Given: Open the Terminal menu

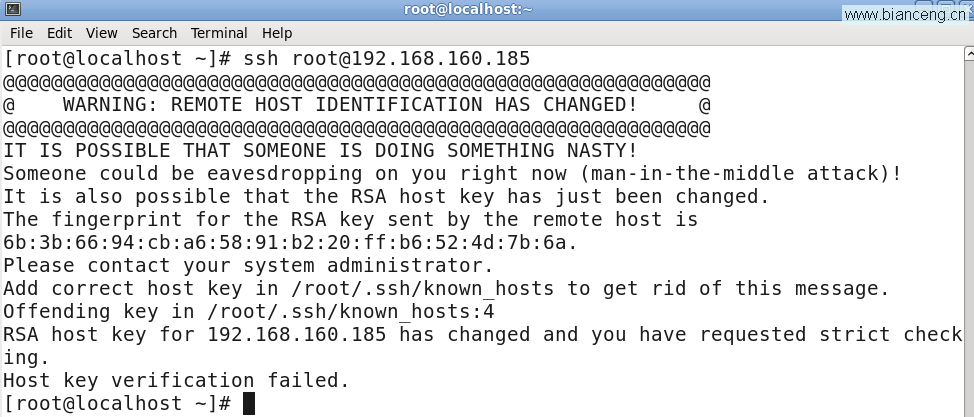Looking at the screenshot, I should coord(219,33).
